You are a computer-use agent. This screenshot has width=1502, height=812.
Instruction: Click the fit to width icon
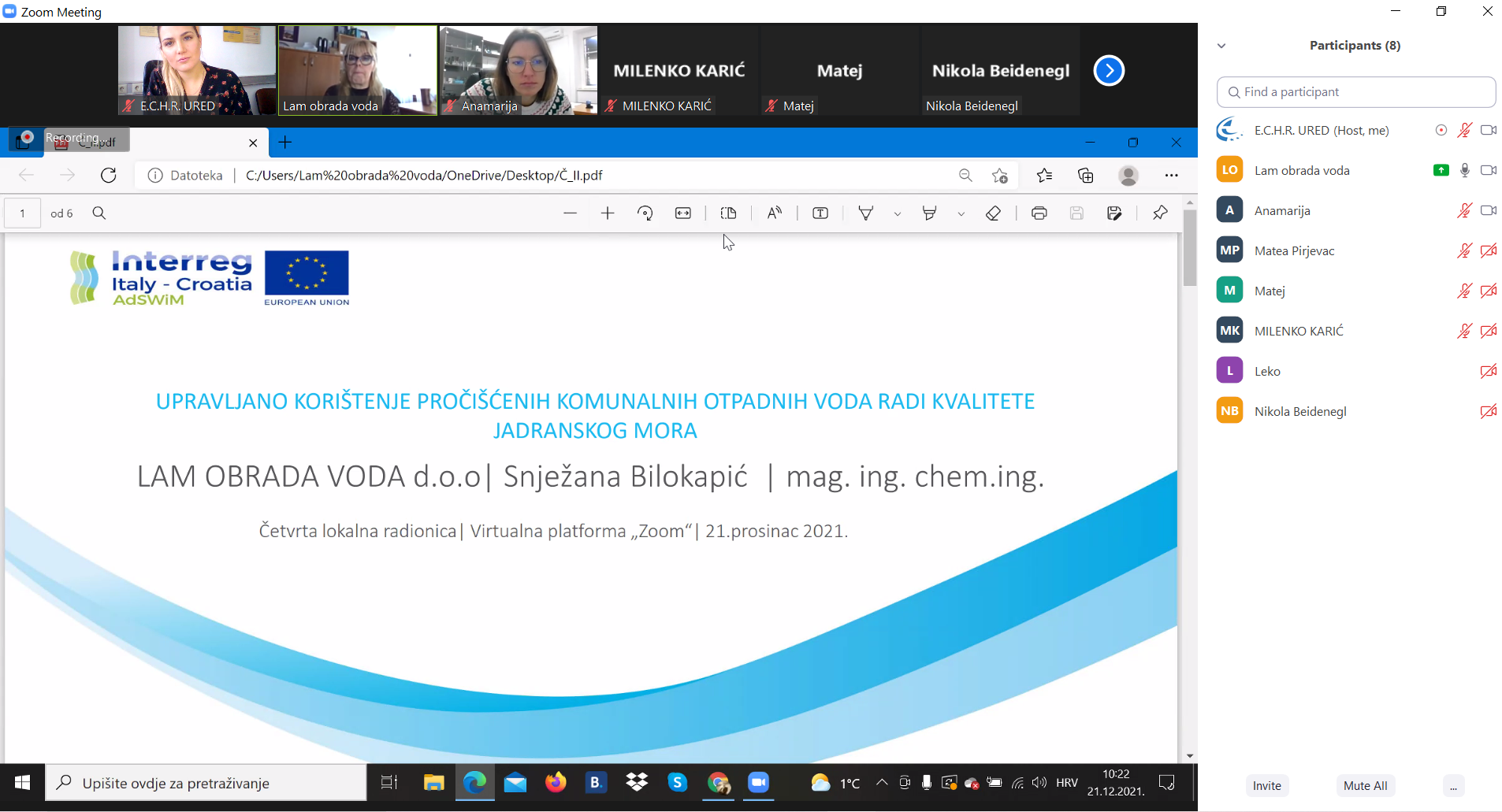pos(683,213)
